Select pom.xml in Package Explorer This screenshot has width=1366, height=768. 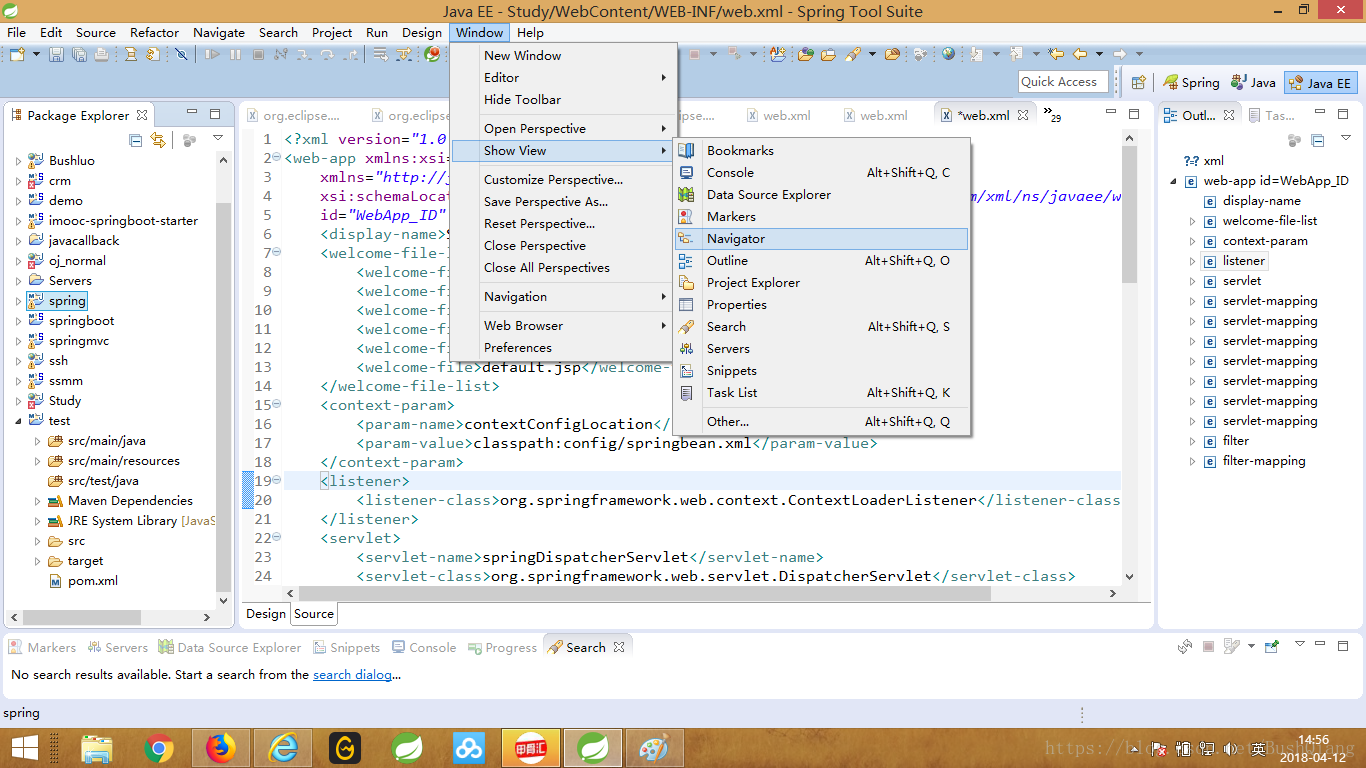point(83,580)
